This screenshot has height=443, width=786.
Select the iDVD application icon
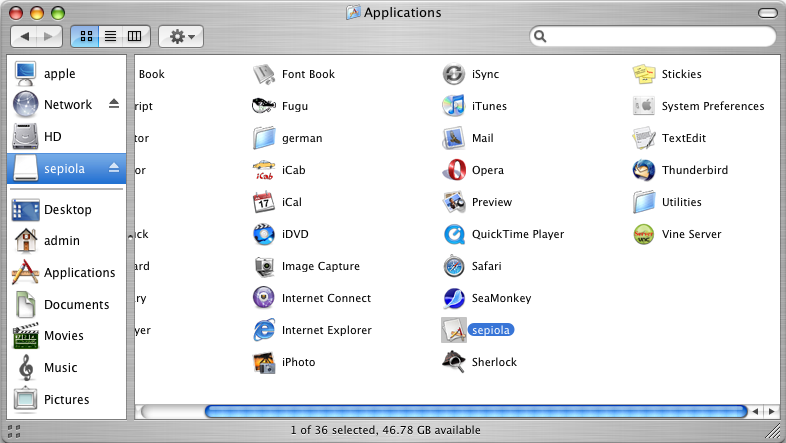(264, 234)
